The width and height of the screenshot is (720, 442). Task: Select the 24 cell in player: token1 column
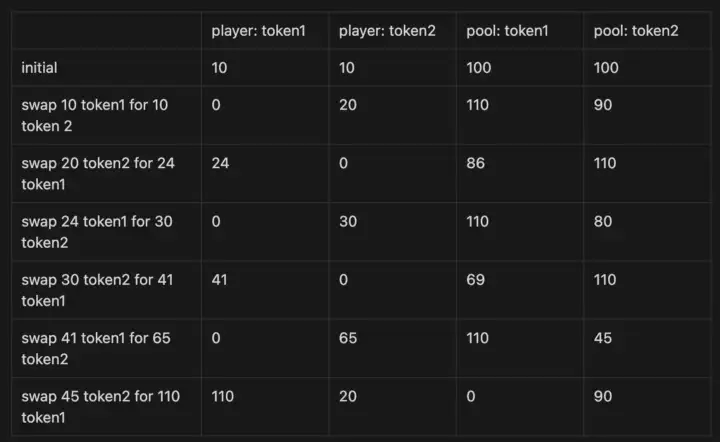coord(220,163)
